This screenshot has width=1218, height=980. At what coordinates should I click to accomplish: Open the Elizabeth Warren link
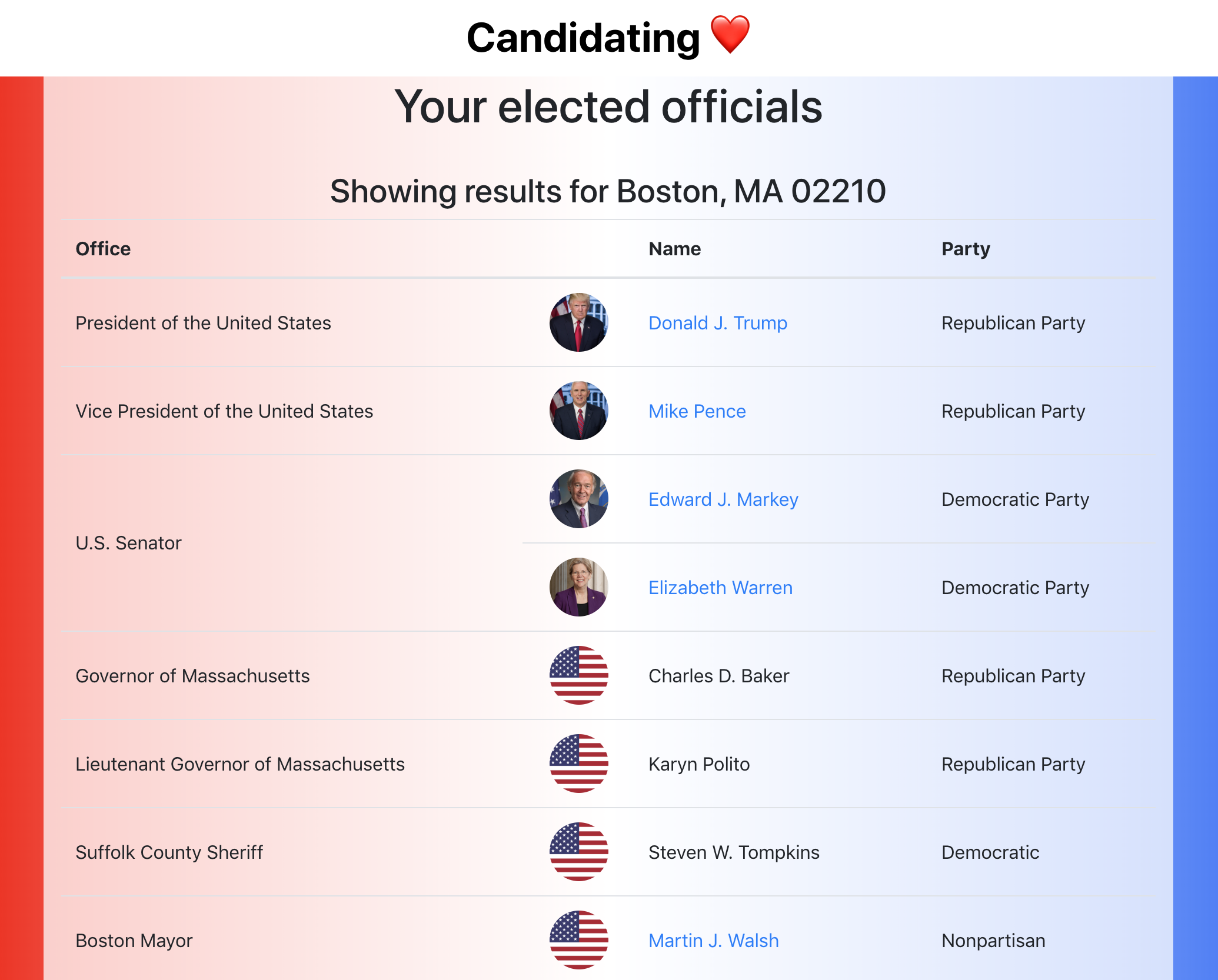coord(720,588)
